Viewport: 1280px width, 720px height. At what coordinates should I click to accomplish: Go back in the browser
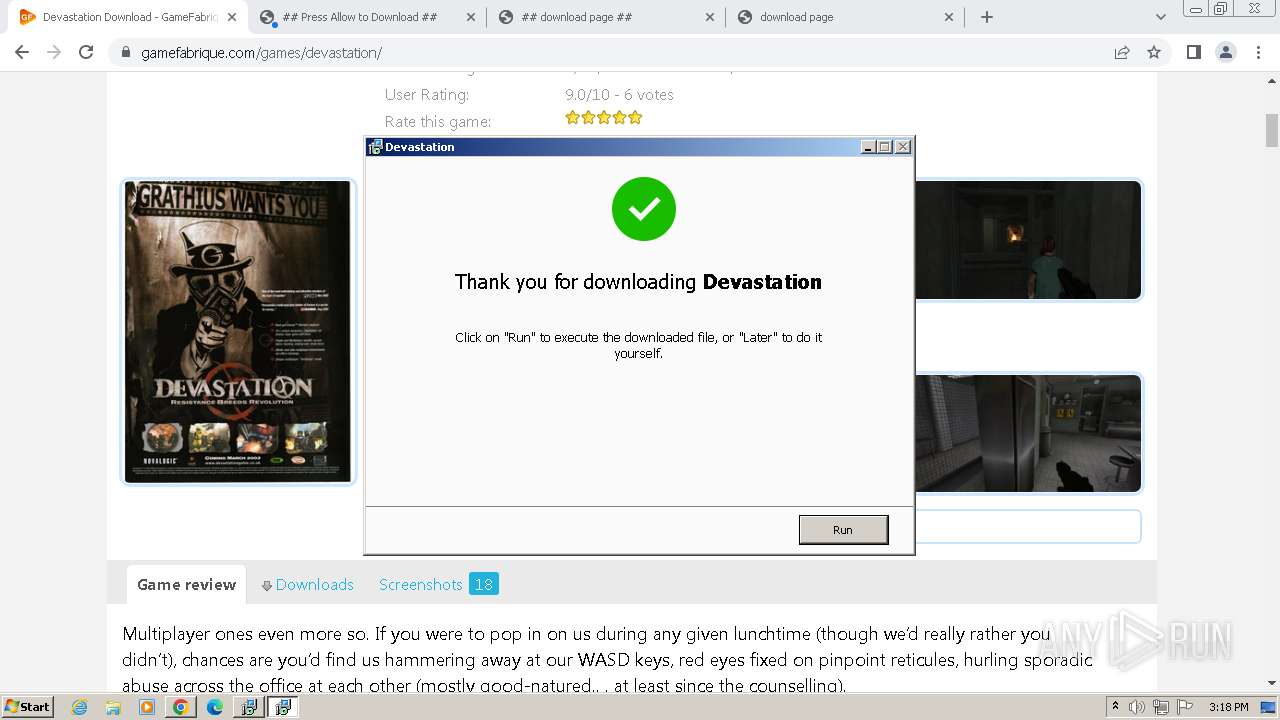click(22, 52)
